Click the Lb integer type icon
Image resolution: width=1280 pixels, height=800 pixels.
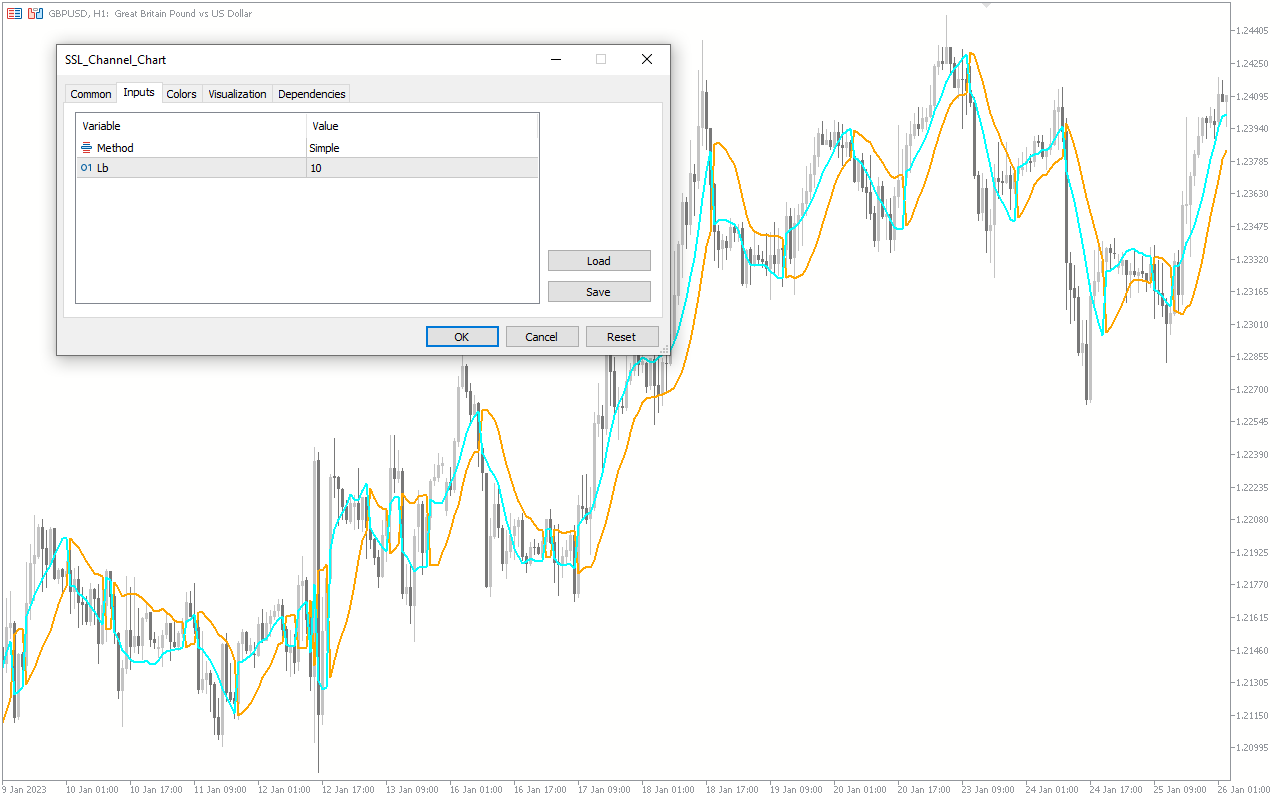[x=86, y=168]
